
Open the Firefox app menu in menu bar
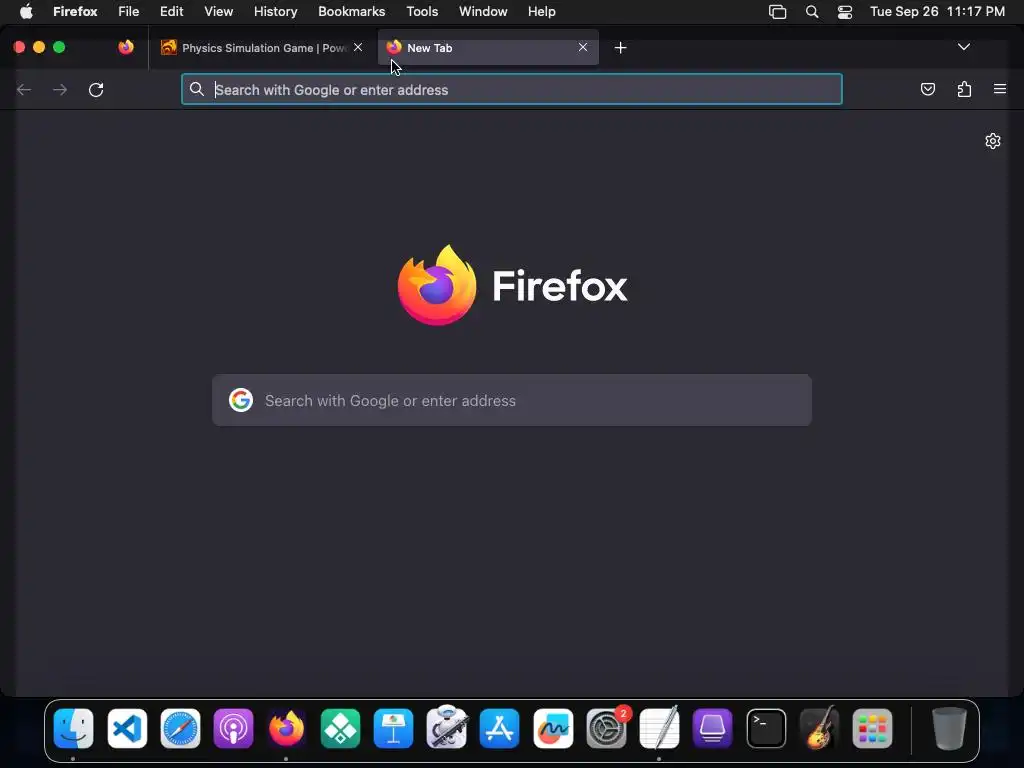point(75,11)
